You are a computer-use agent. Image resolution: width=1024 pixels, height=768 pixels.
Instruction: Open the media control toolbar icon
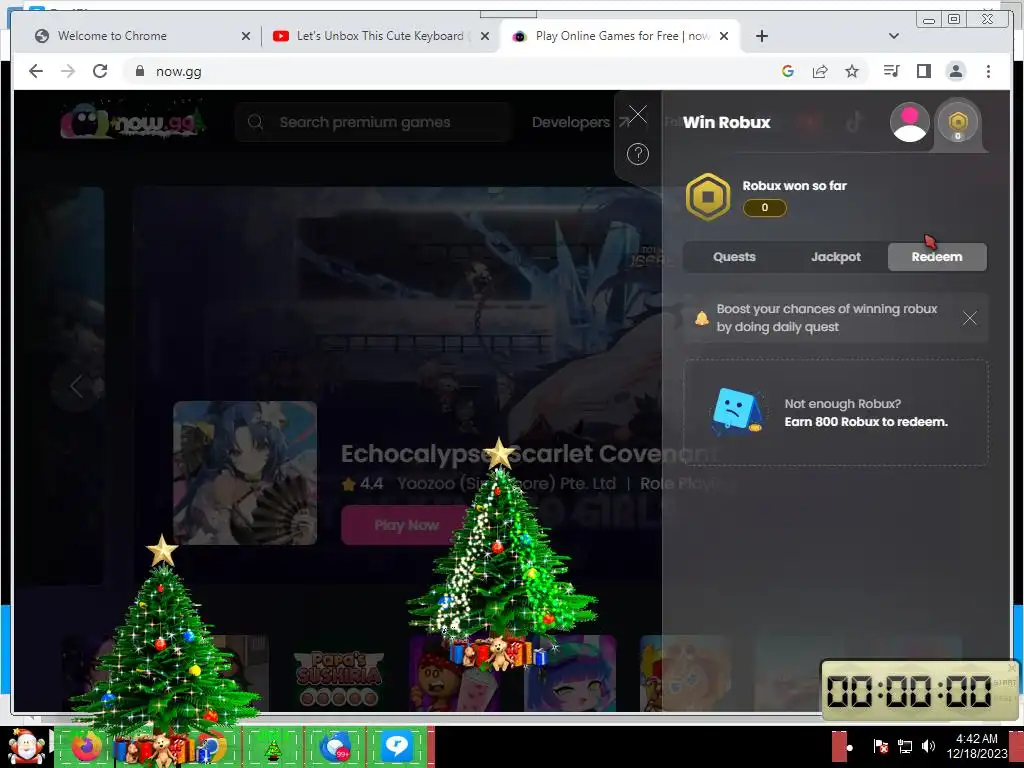pos(891,71)
